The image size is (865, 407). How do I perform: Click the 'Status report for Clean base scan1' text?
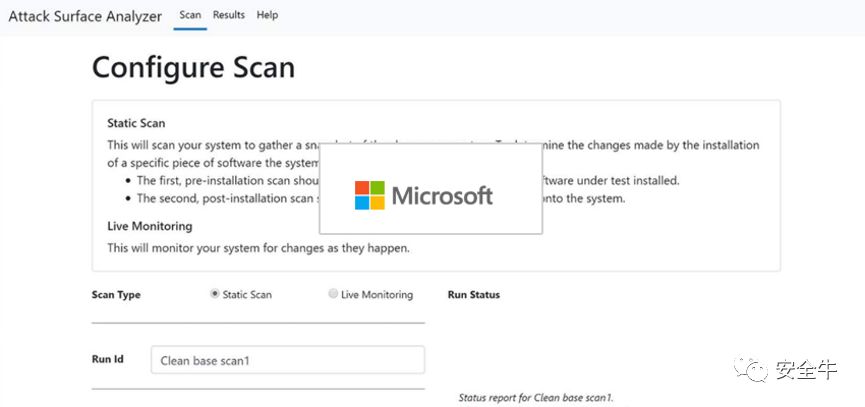coord(536,398)
